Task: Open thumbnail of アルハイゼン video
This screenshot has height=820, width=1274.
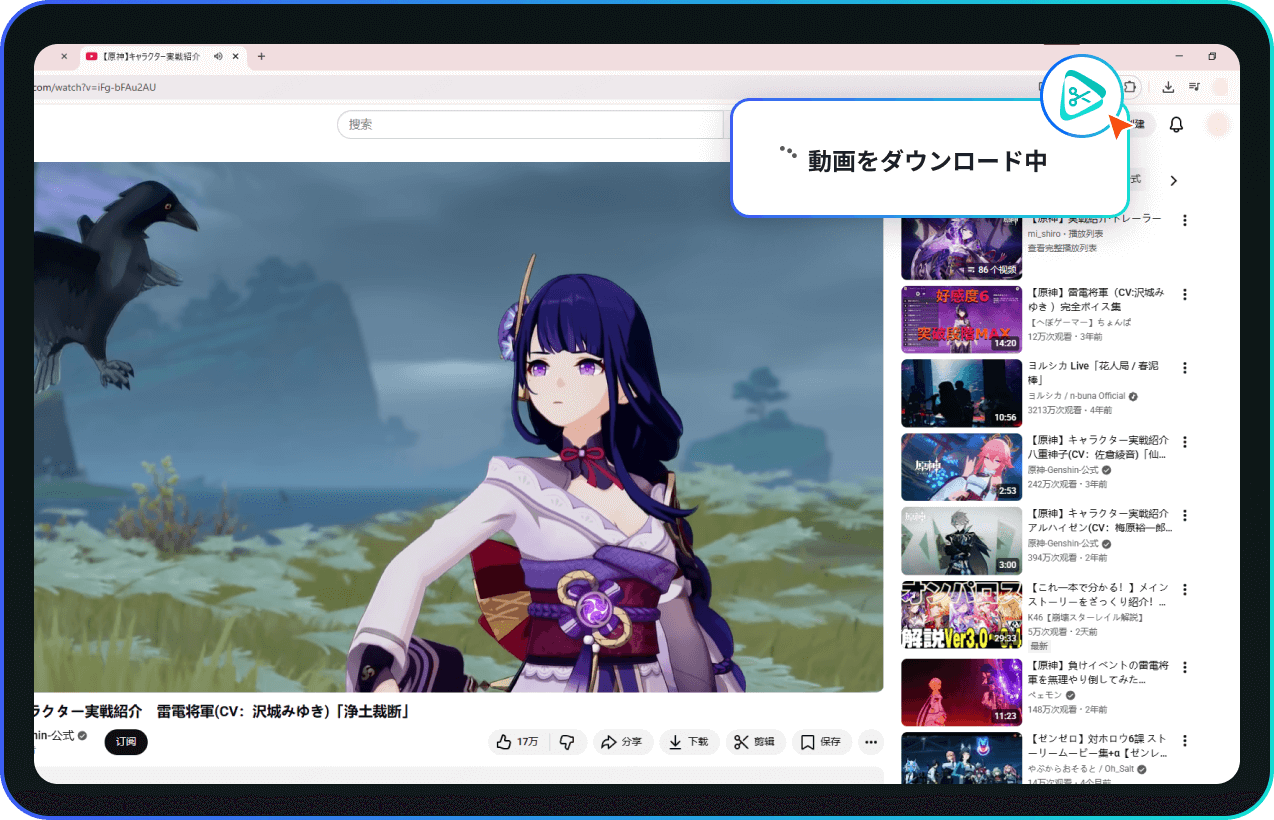Action: click(x=961, y=541)
